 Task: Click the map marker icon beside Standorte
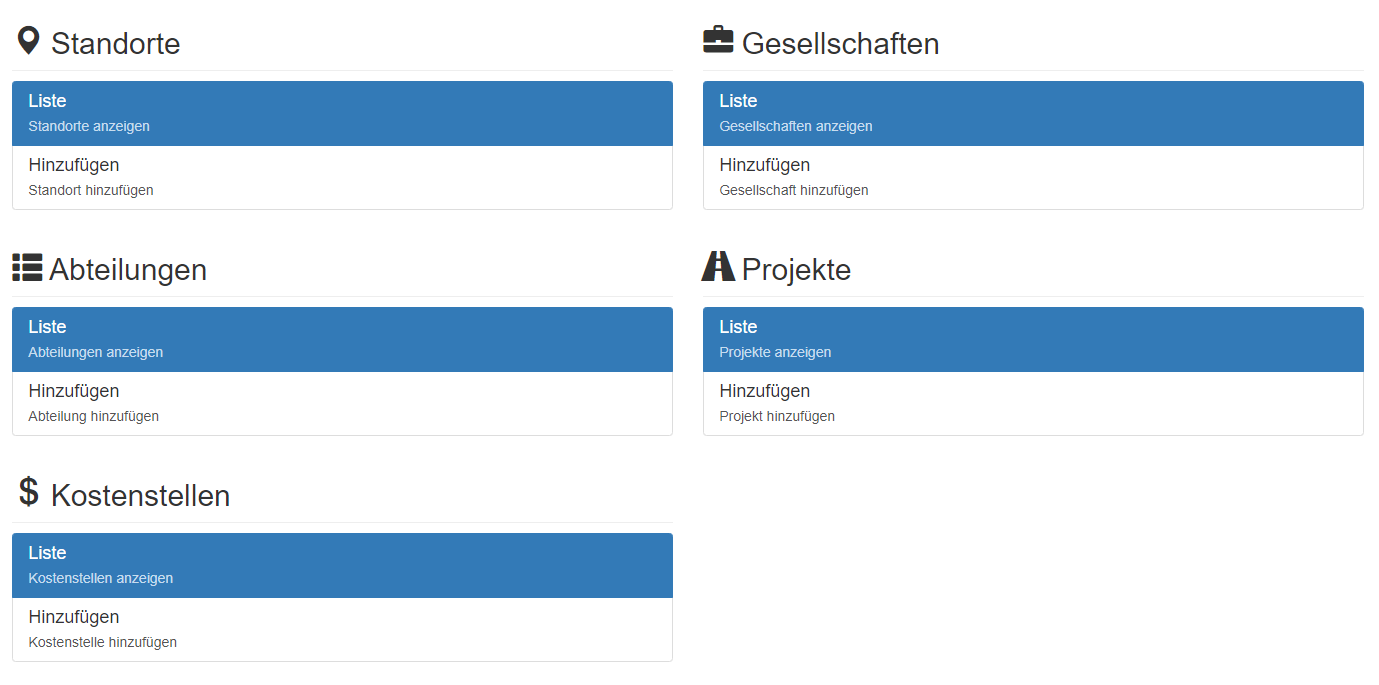point(29,41)
